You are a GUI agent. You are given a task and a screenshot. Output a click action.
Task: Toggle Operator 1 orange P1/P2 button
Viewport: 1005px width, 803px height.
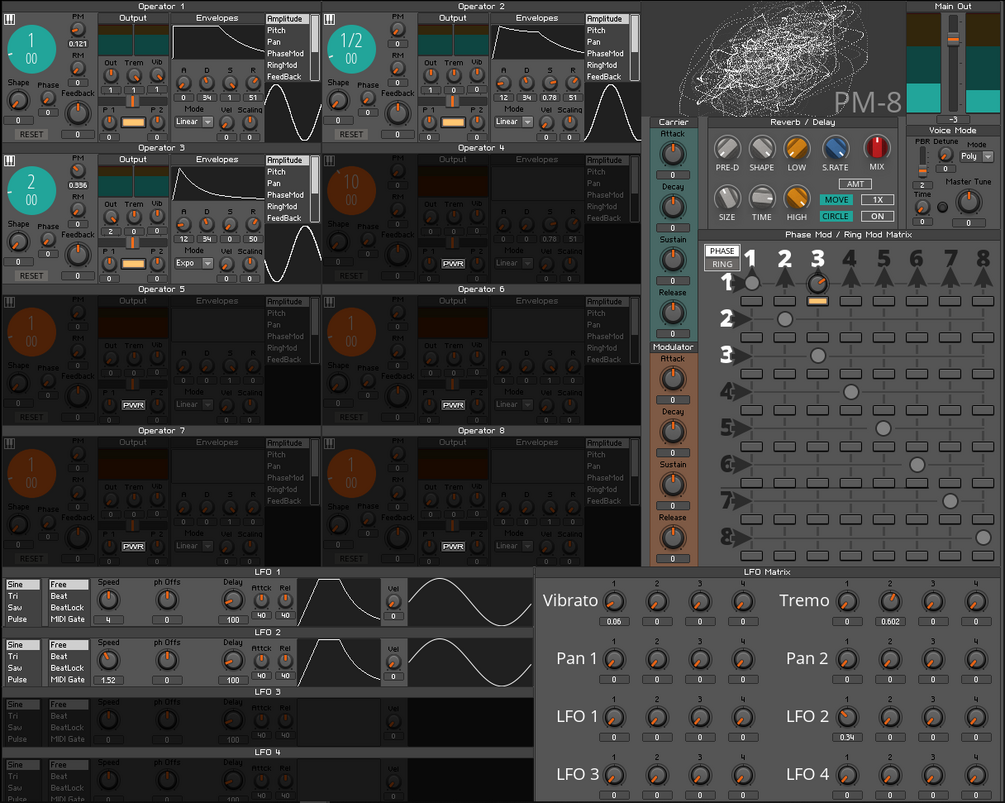[x=133, y=122]
